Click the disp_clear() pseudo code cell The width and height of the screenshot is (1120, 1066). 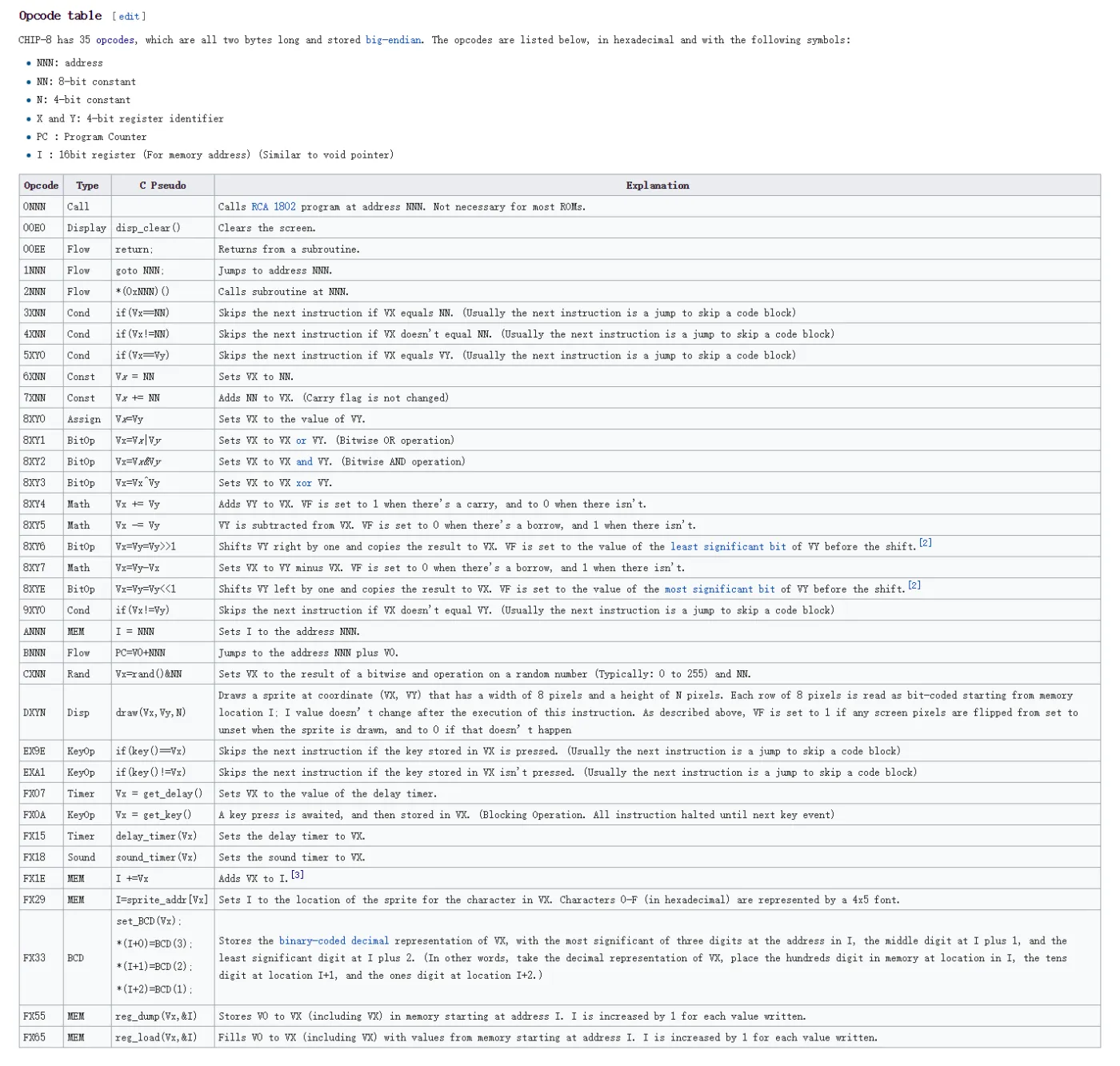click(x=162, y=228)
